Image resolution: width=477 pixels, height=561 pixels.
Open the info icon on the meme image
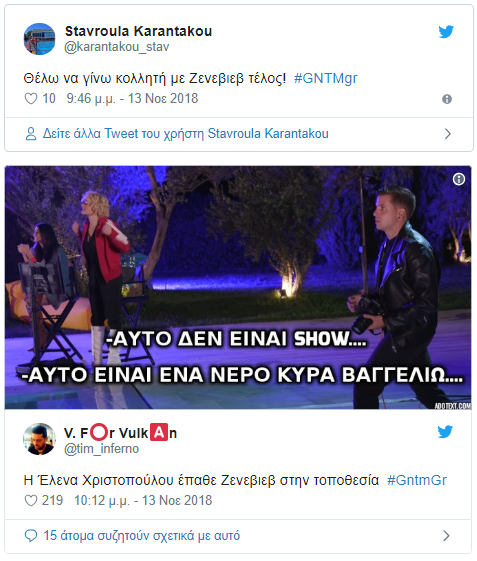(x=459, y=179)
